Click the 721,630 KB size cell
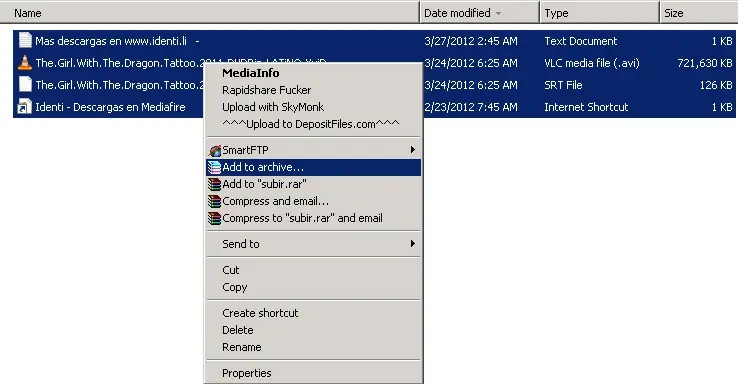This screenshot has height=384, width=739. [x=705, y=63]
